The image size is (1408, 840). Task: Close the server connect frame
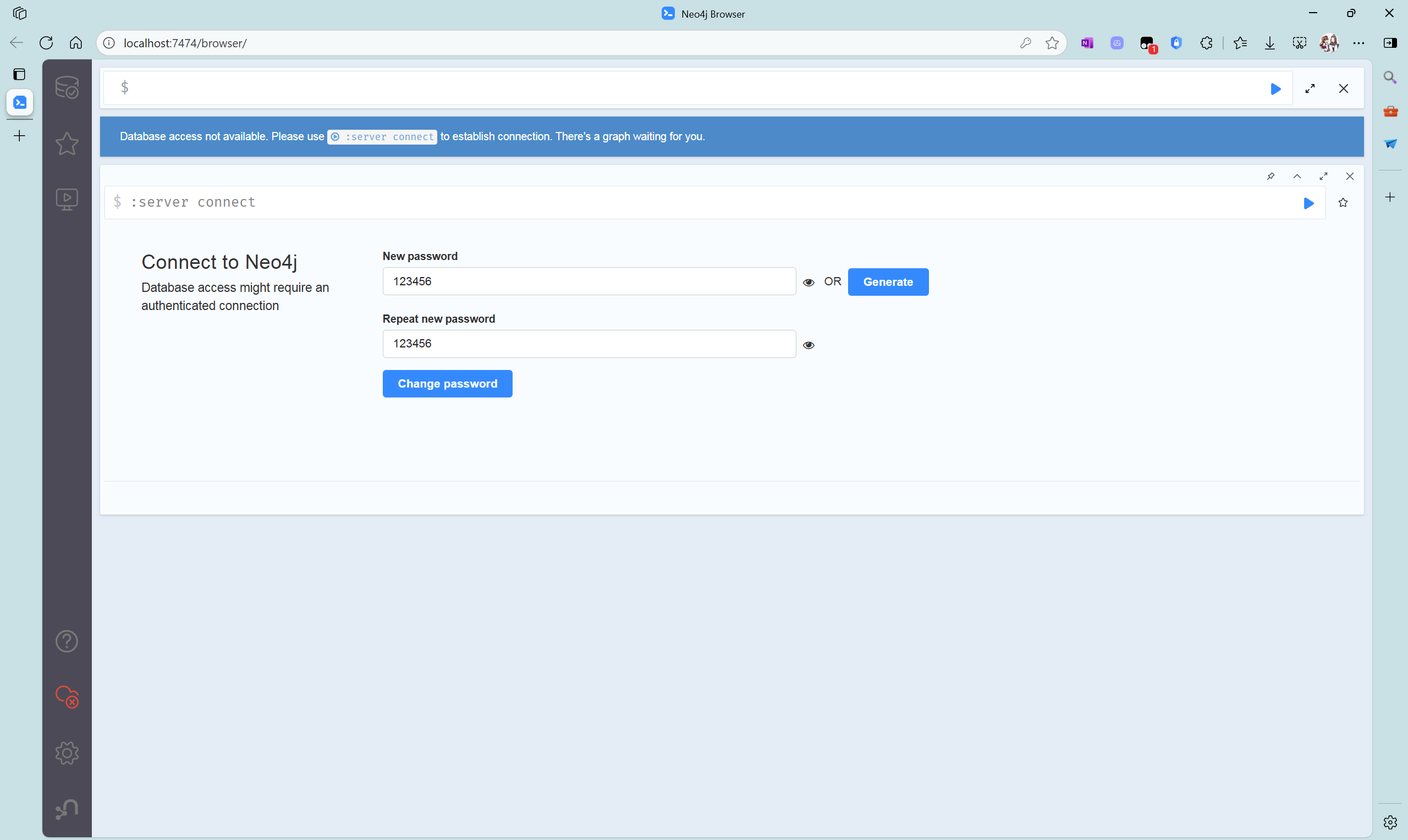point(1350,176)
